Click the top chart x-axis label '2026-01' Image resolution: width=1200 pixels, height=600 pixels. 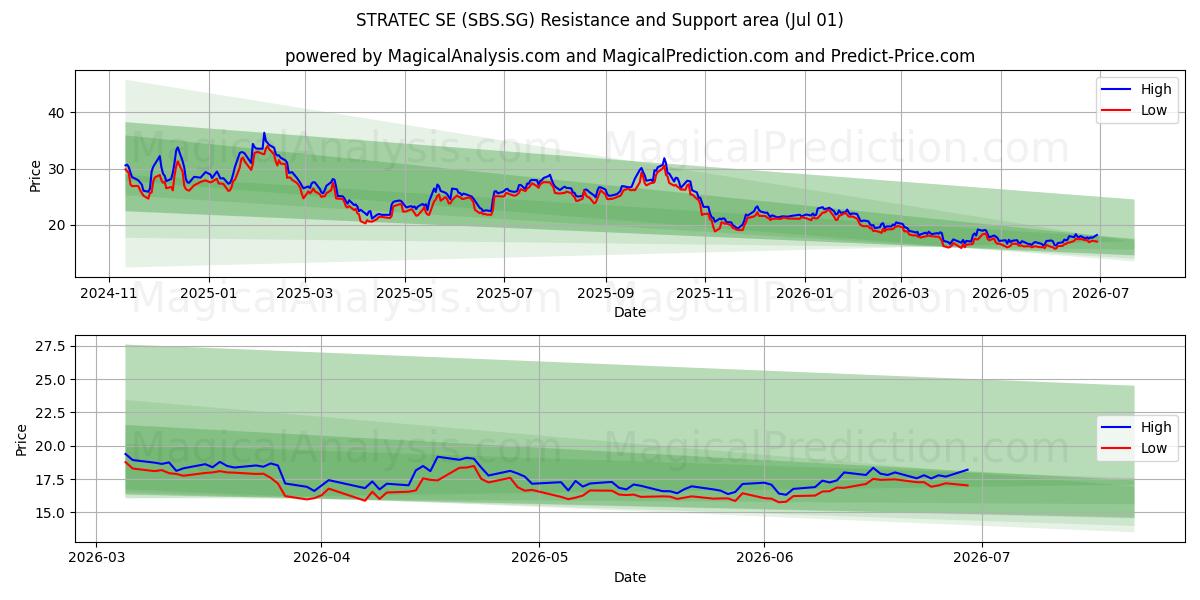click(x=803, y=293)
